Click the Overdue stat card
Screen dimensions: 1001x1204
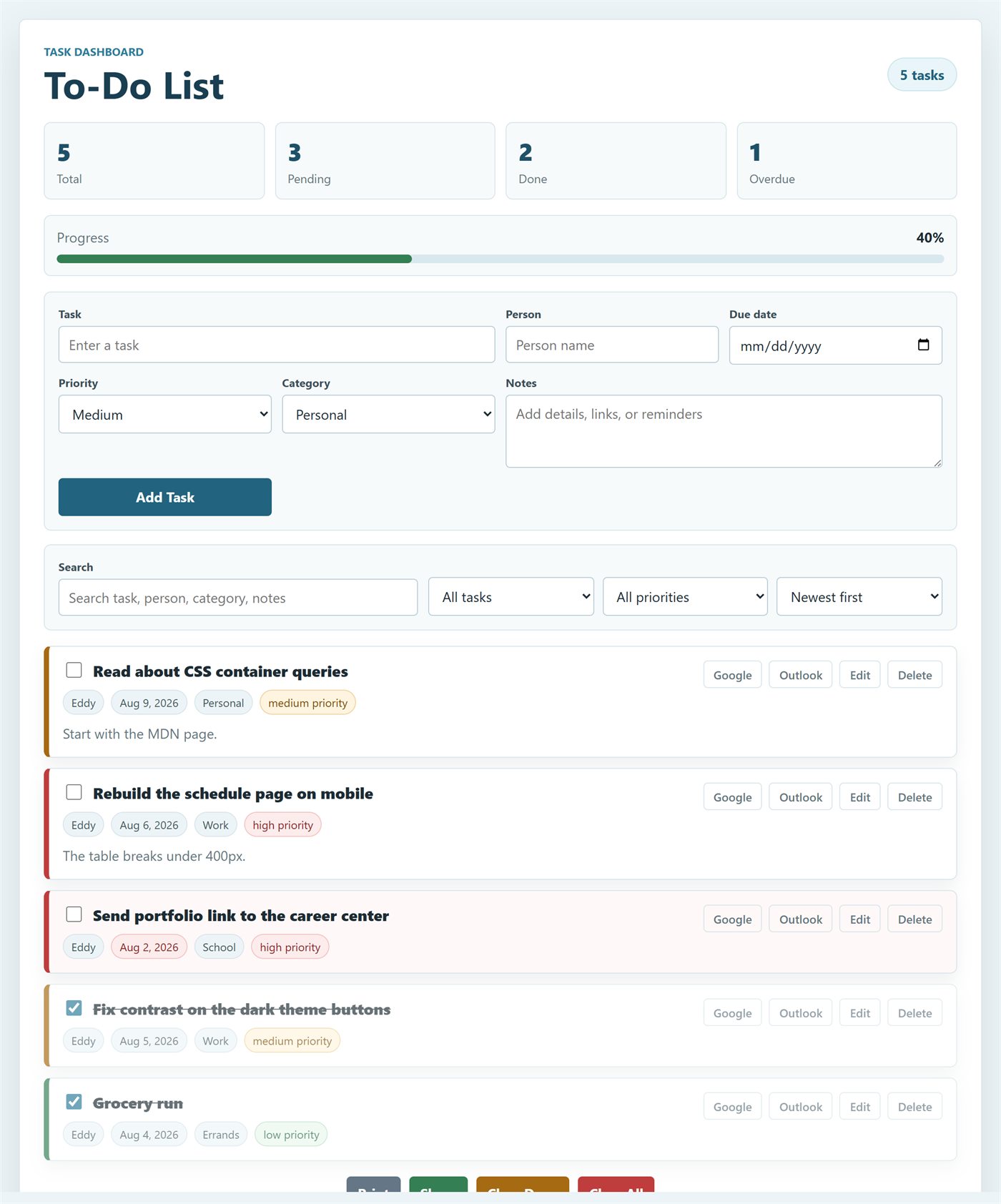[847, 161]
